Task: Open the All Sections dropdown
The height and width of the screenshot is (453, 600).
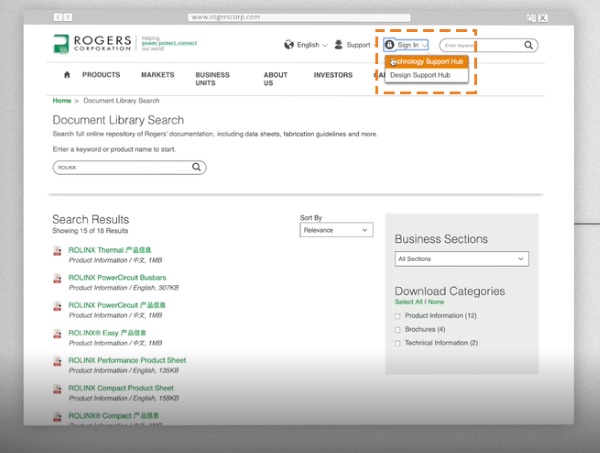Action: click(461, 259)
